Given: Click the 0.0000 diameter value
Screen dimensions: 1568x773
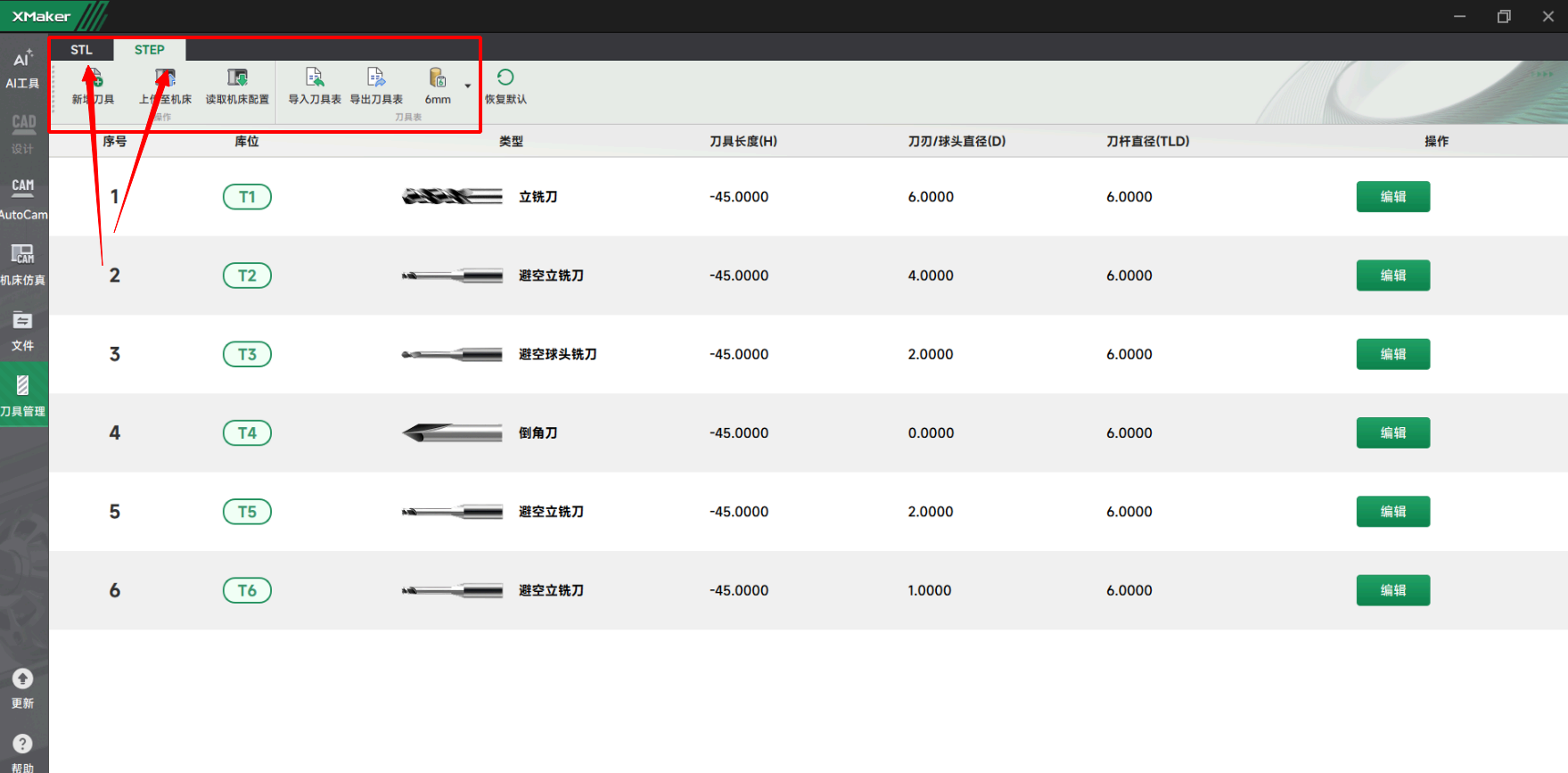Looking at the screenshot, I should 931,433.
